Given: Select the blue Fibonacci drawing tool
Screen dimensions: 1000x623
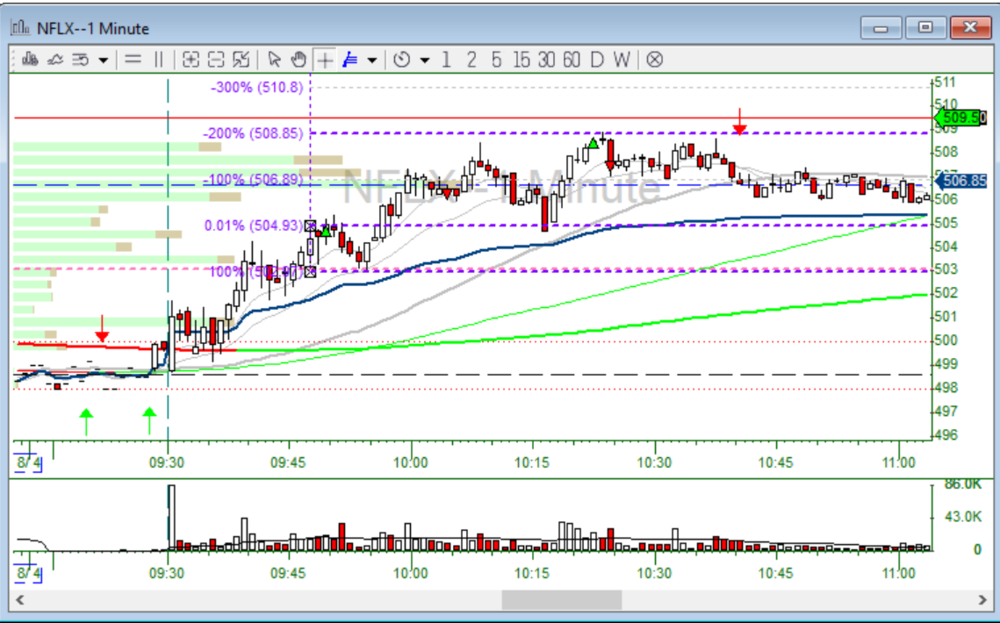Looking at the screenshot, I should (350, 60).
